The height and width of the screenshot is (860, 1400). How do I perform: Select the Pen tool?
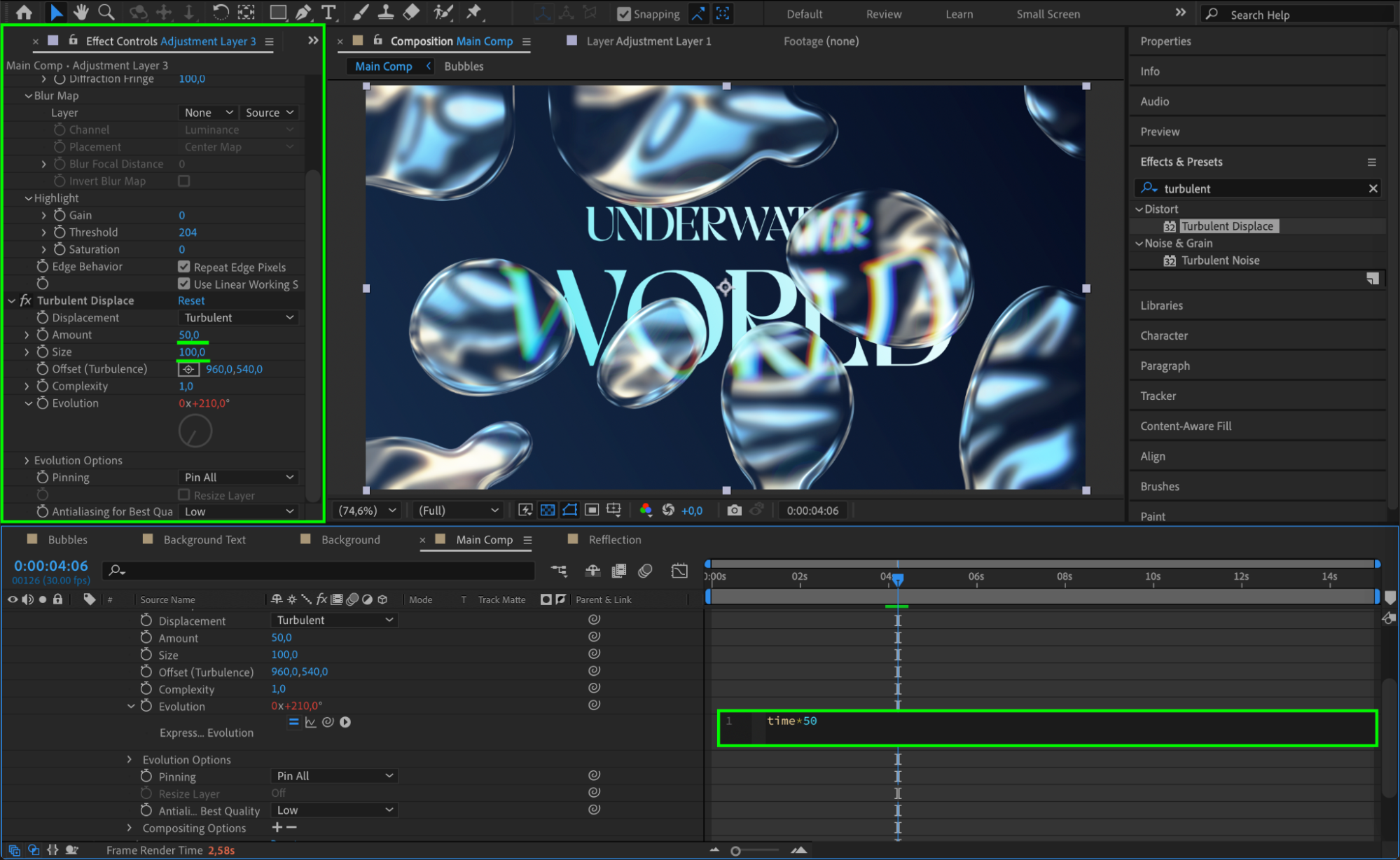pos(303,12)
